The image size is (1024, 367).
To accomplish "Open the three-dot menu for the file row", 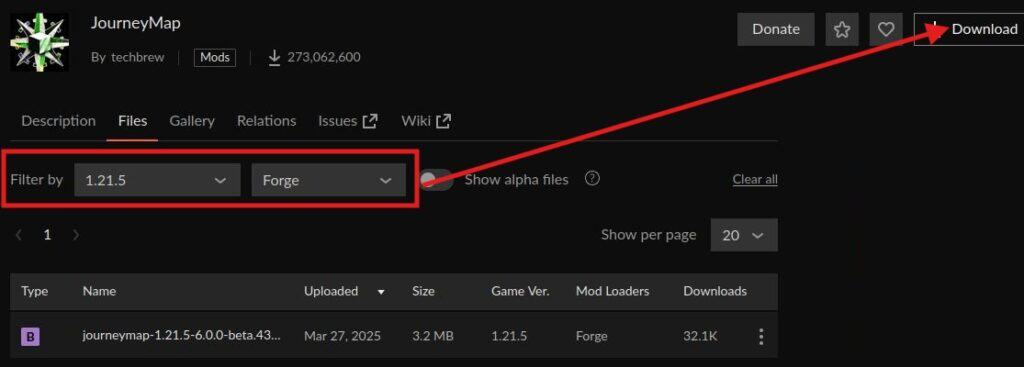I will (x=761, y=336).
